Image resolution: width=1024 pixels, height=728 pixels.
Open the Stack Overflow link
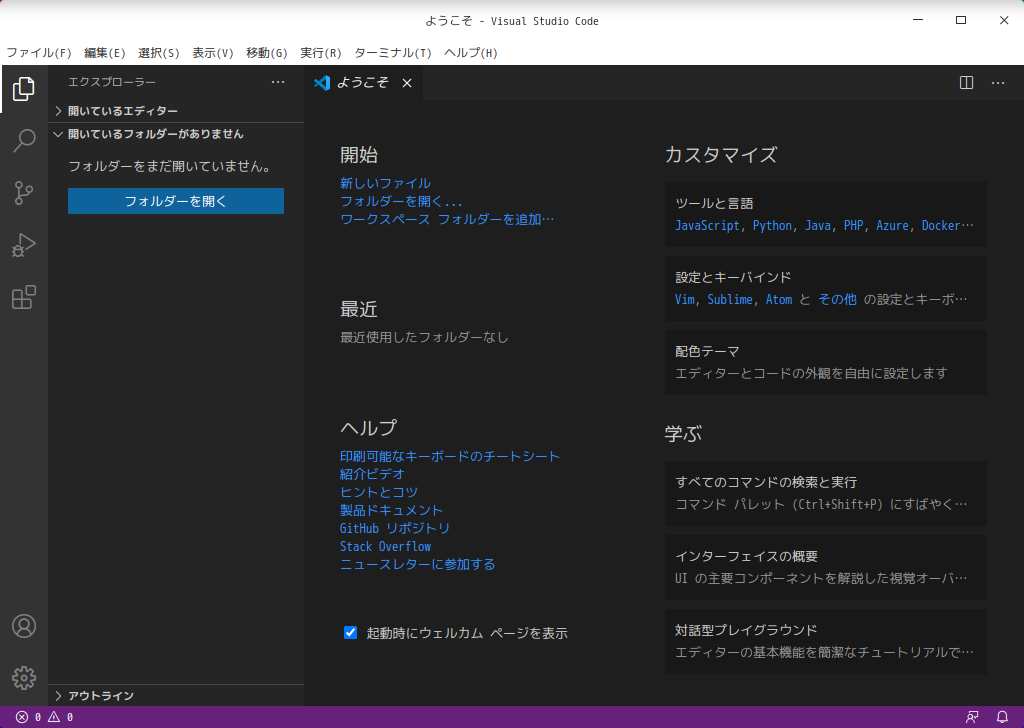pos(385,546)
